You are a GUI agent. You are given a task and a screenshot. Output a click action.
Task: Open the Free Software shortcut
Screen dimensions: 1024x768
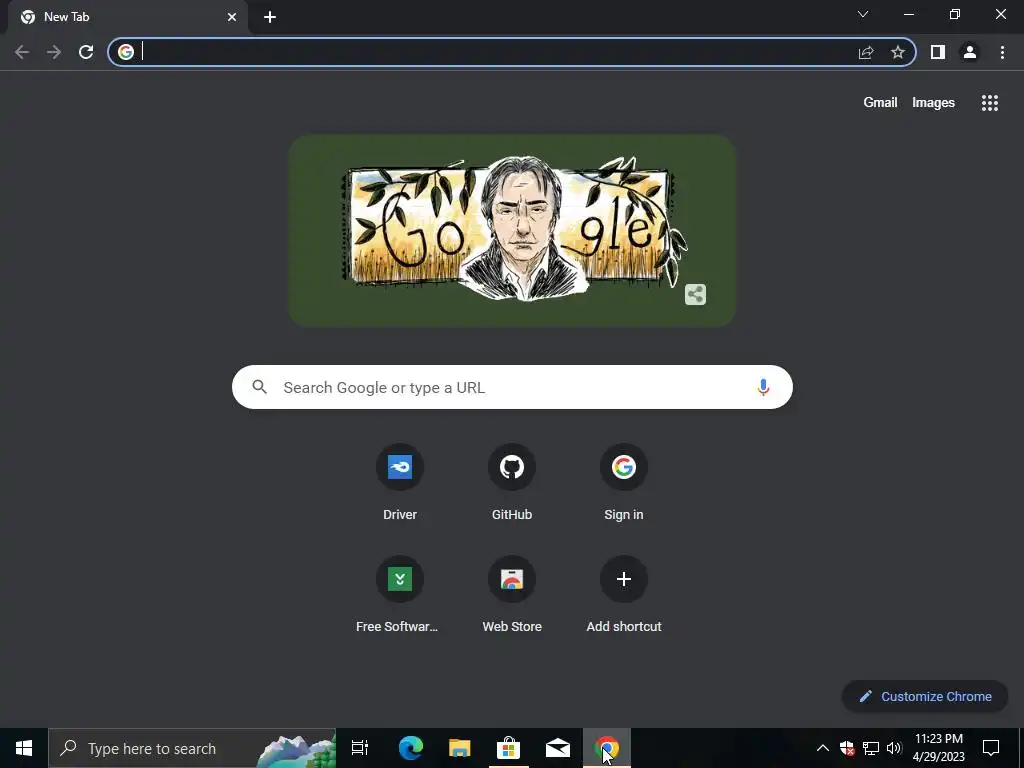pos(400,595)
